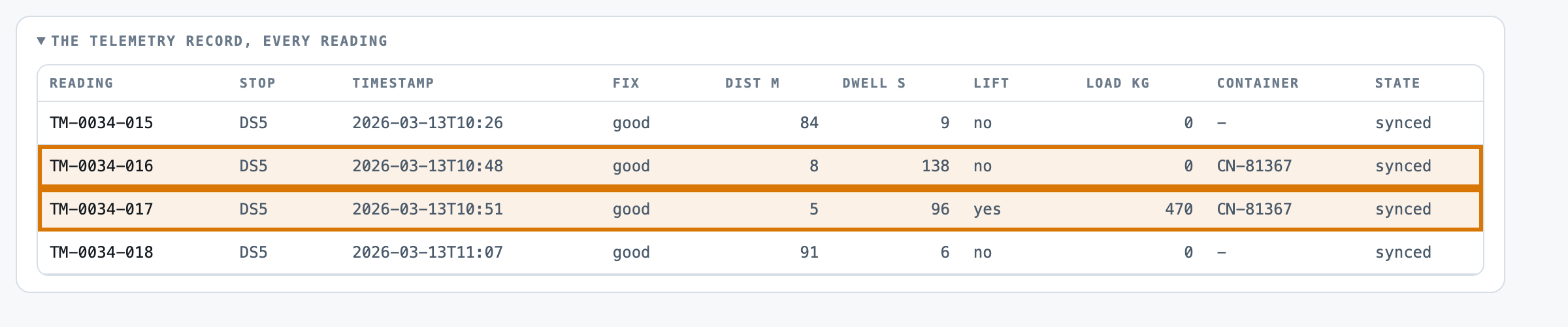Click timestamp 2026-03-13T11:07
Image resolution: width=1568 pixels, height=327 pixels.
428,252
